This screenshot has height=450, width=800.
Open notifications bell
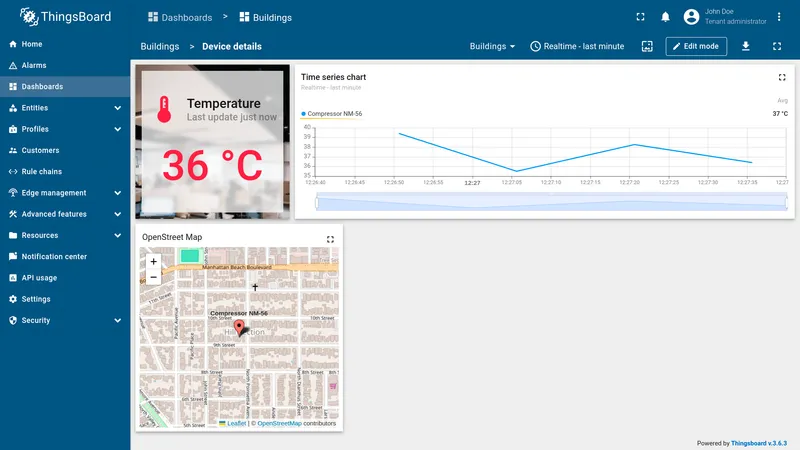pos(665,17)
